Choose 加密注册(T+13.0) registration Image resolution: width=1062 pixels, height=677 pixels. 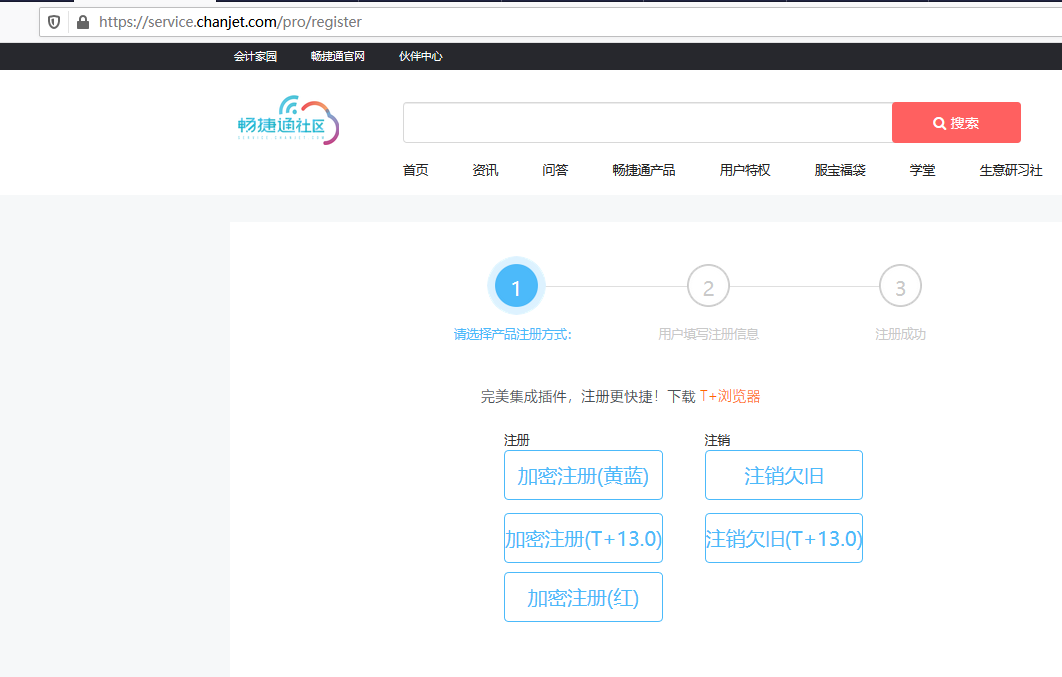[x=583, y=538]
